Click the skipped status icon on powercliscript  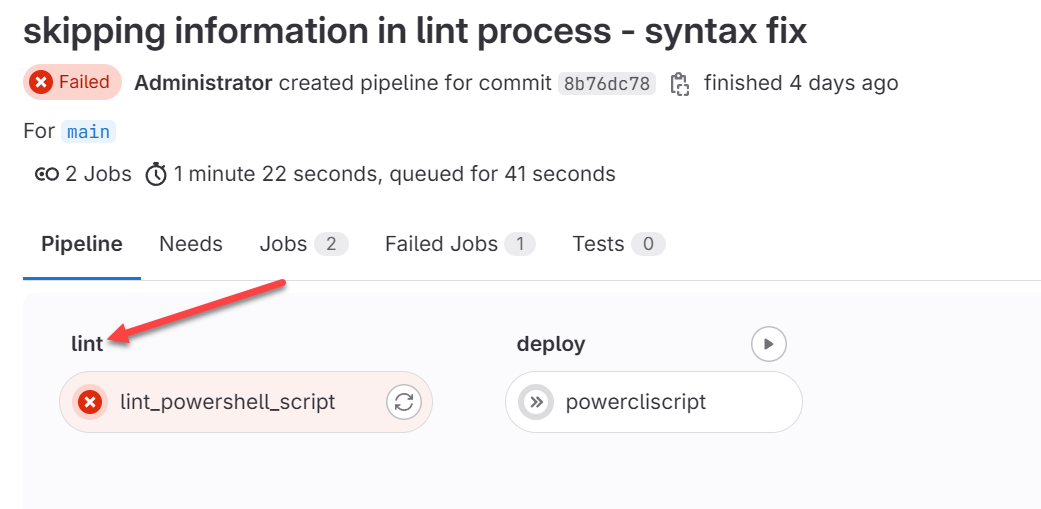(536, 402)
